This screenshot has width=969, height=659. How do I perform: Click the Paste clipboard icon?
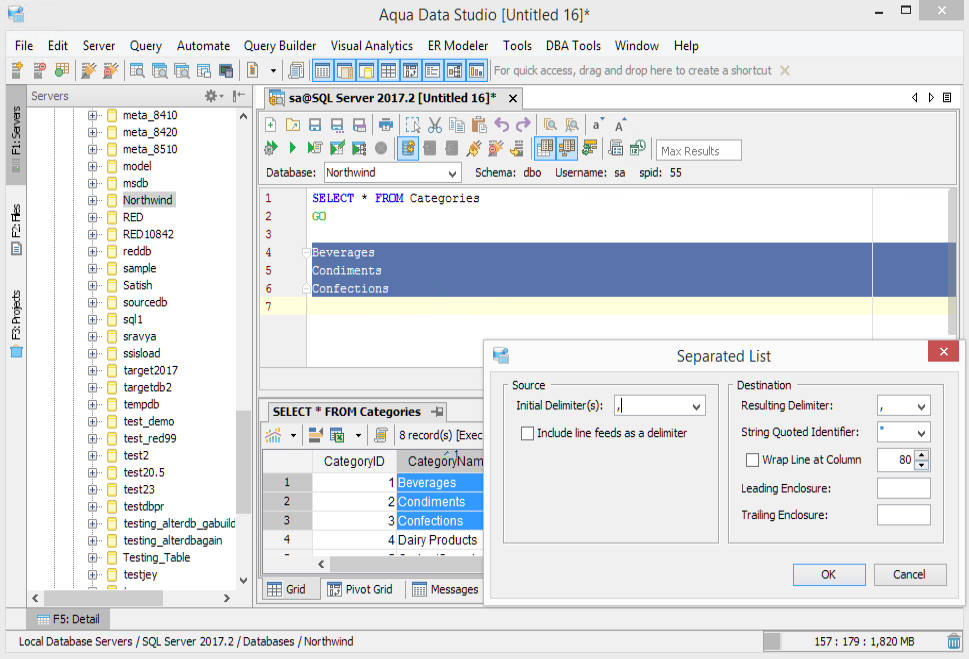click(x=478, y=125)
